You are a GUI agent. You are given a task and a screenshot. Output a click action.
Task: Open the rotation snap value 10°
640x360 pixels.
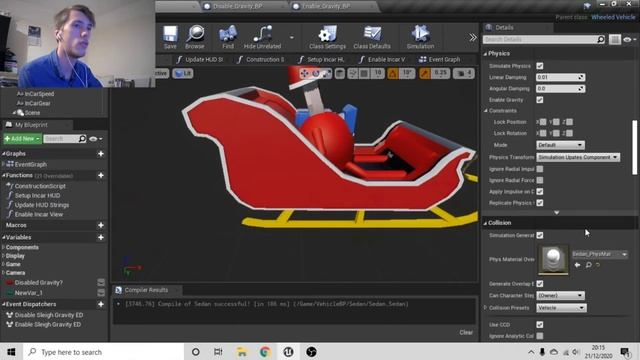click(x=407, y=73)
